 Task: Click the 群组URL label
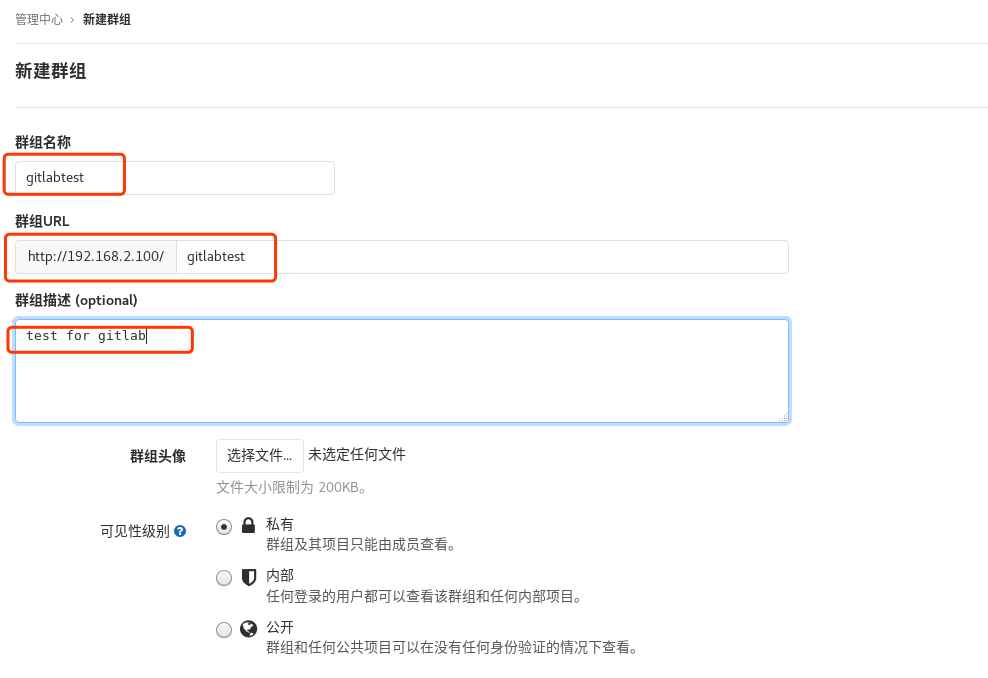[x=41, y=221]
